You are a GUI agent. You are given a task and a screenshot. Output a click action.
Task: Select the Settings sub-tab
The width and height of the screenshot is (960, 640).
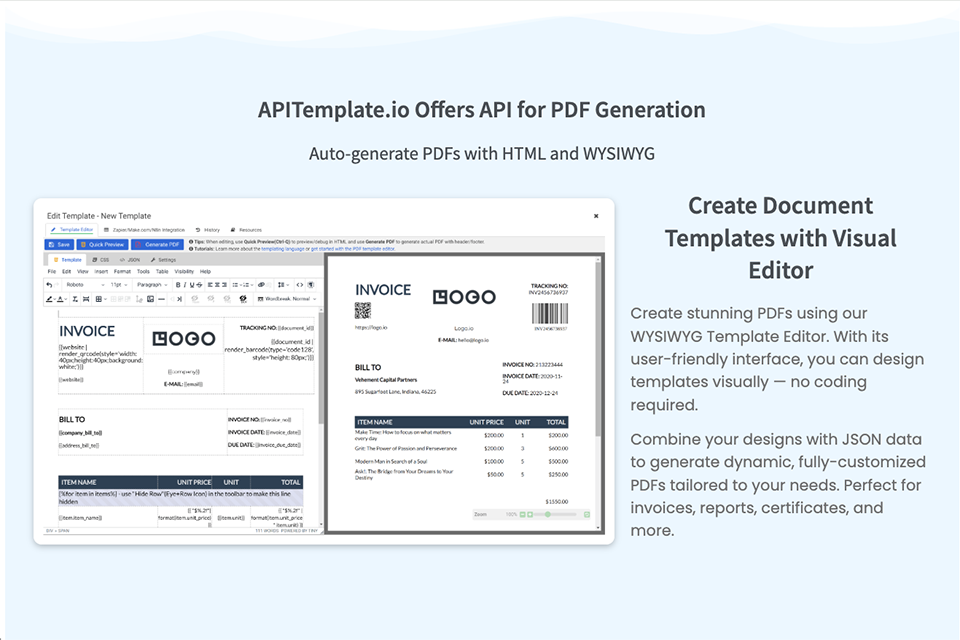tap(163, 260)
